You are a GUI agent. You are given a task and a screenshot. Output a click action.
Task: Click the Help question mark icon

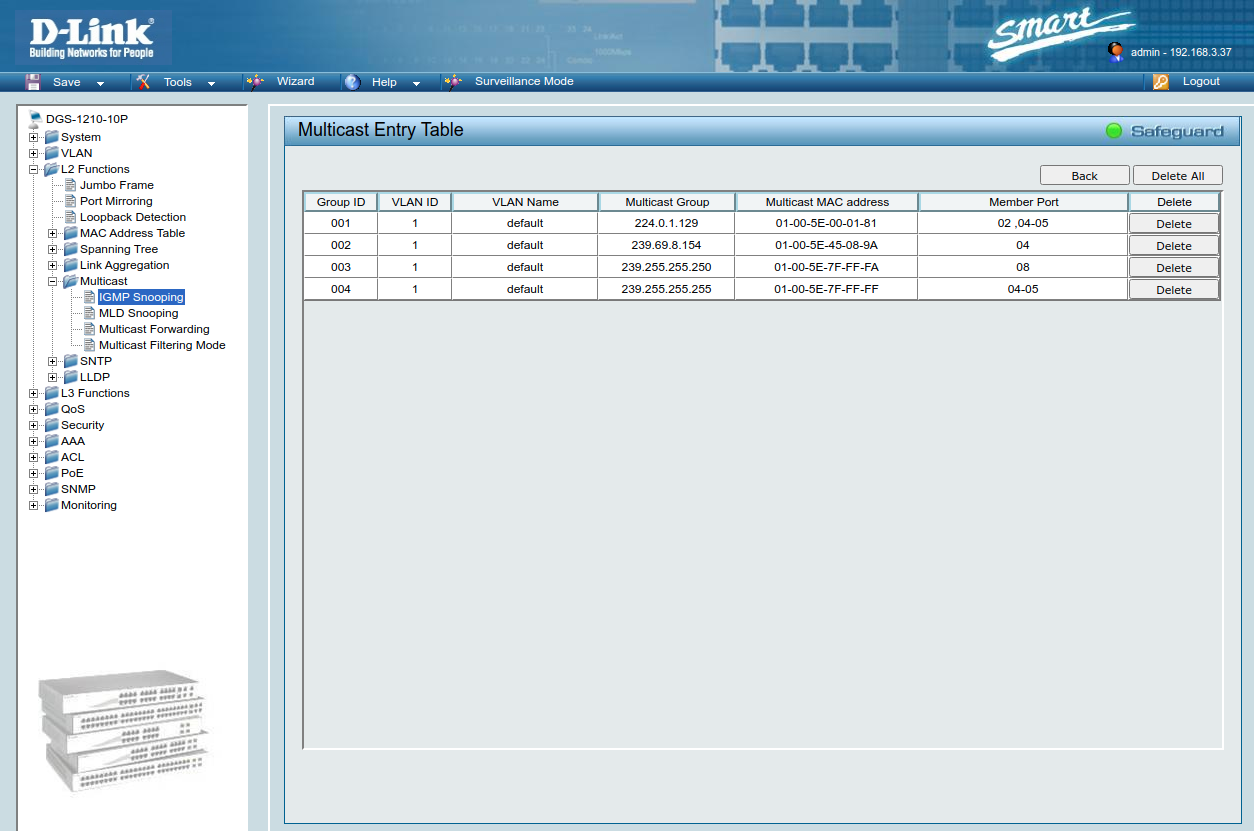[352, 82]
